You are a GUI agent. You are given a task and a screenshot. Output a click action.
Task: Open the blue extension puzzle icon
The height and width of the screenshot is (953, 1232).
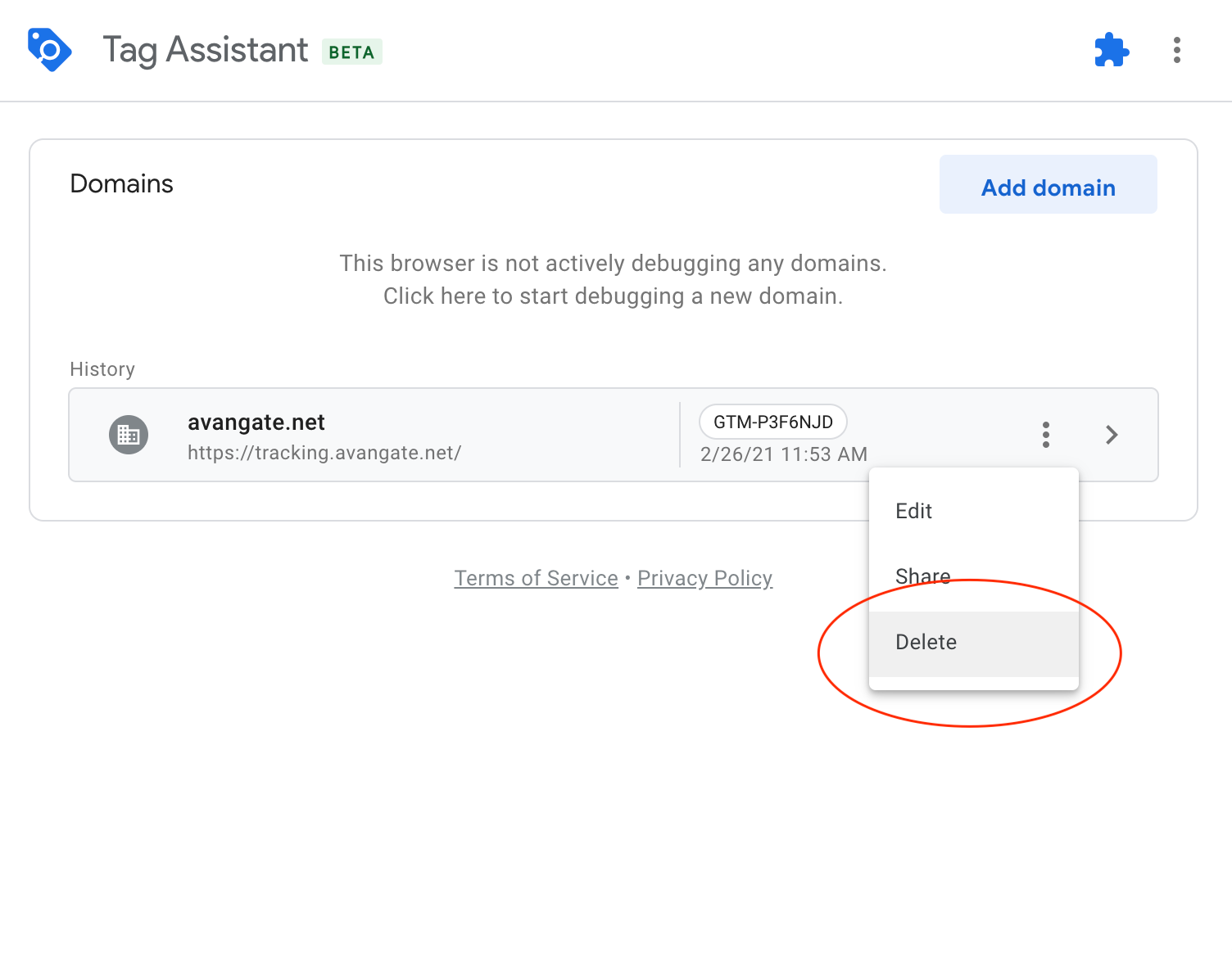point(1112,50)
